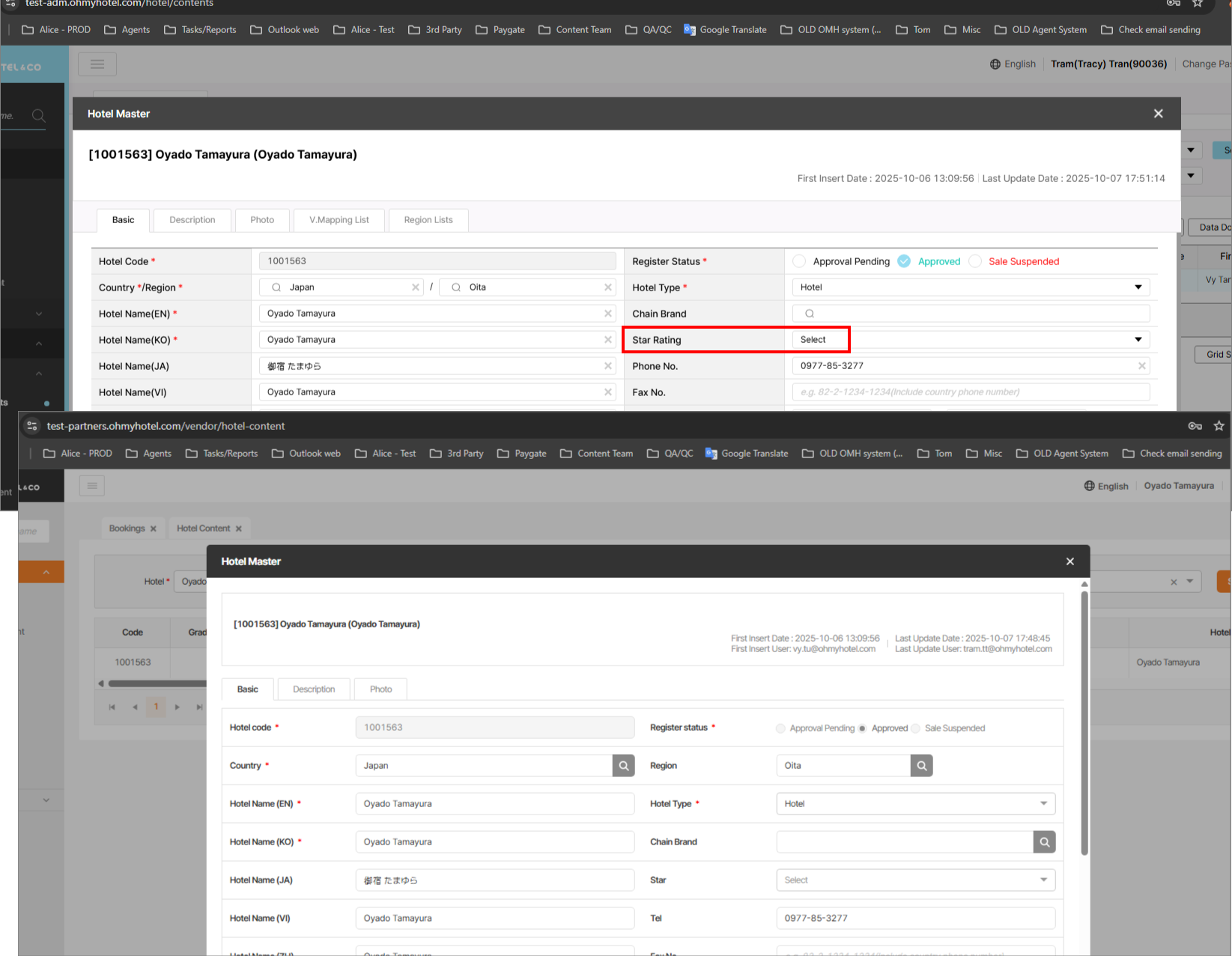The height and width of the screenshot is (956, 1232).
Task: Open the Region Lists tab
Action: pyautogui.click(x=428, y=220)
